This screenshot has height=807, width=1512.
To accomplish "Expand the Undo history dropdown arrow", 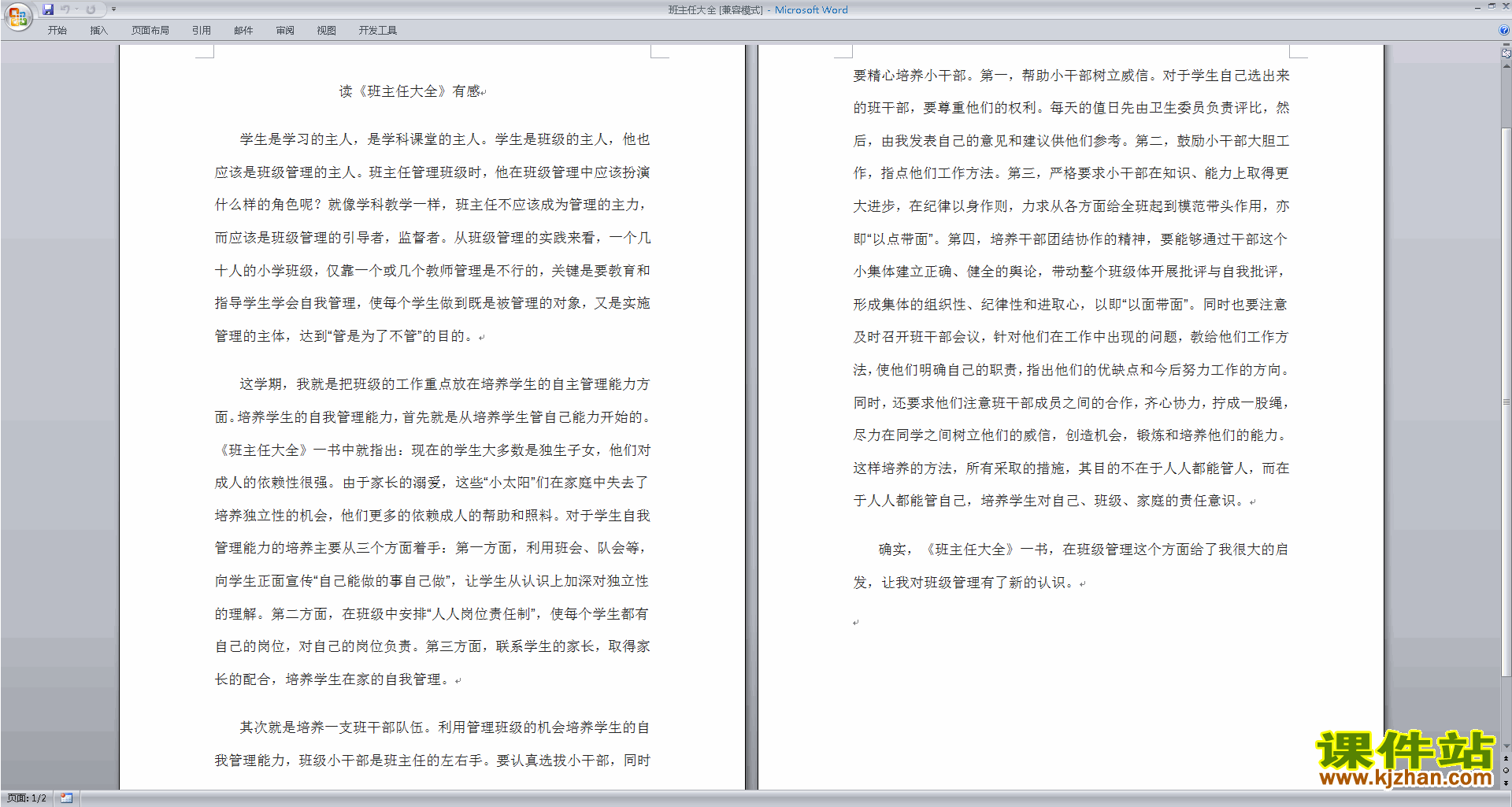I will [76, 9].
